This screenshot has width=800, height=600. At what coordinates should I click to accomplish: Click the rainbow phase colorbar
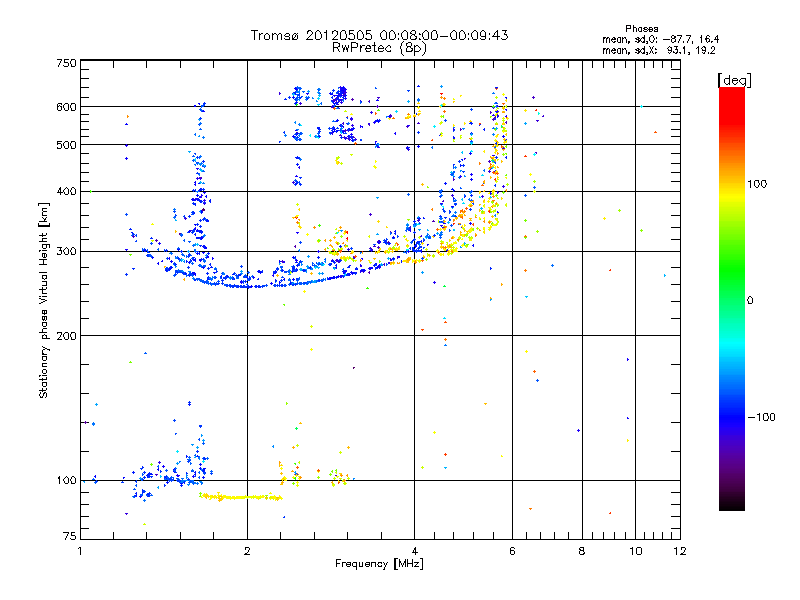[x=732, y=298]
